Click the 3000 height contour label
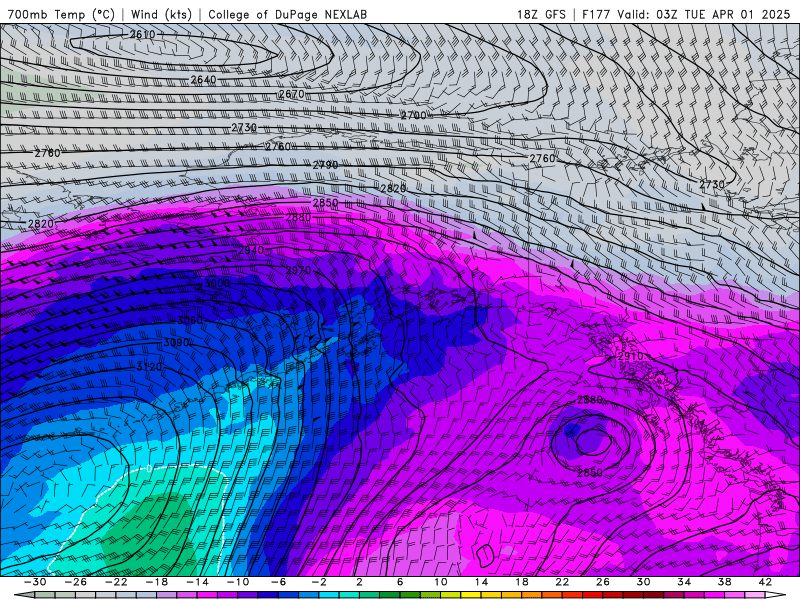 [x=217, y=283]
